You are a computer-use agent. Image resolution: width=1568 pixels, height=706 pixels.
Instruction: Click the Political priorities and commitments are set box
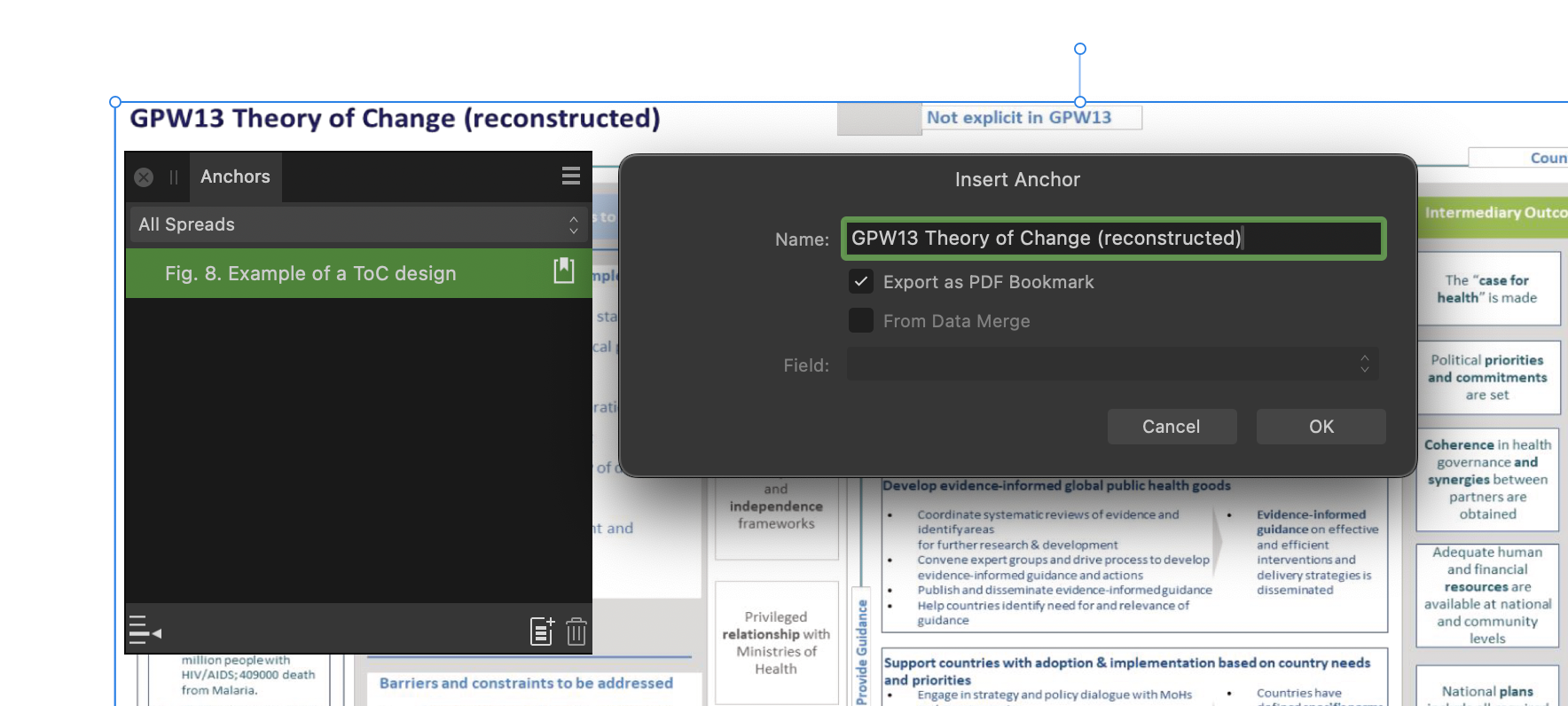[1487, 377]
